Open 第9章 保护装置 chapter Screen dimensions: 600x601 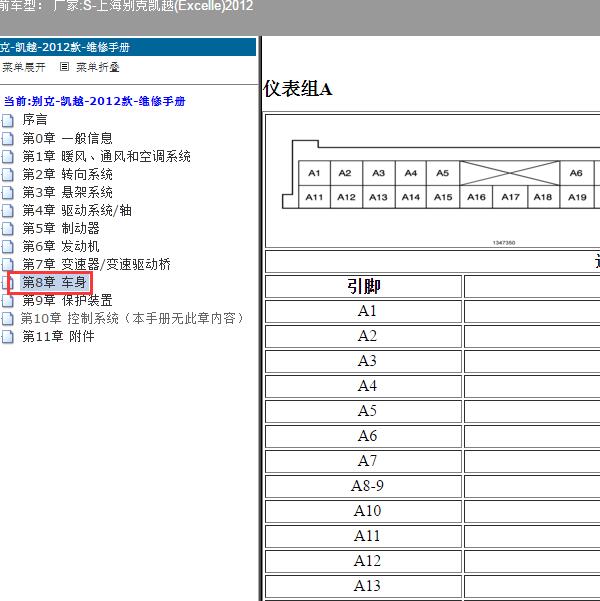click(x=67, y=300)
